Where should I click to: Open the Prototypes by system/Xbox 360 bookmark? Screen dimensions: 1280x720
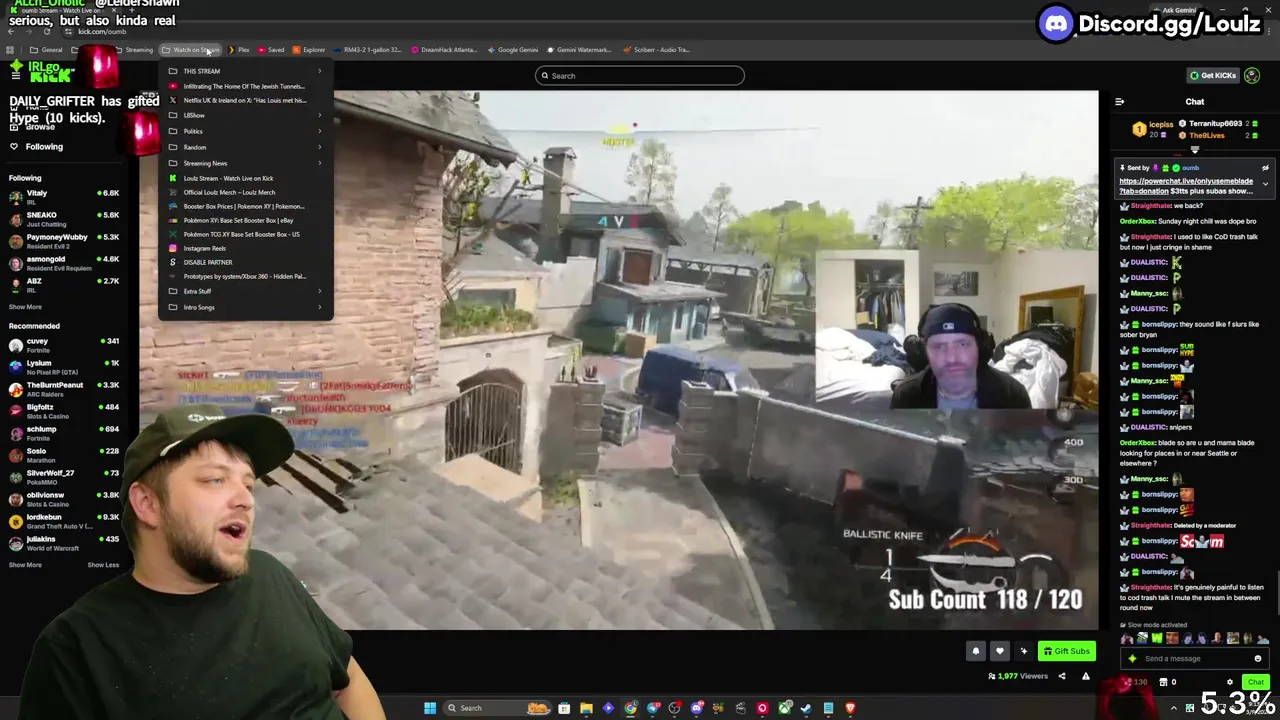click(245, 276)
